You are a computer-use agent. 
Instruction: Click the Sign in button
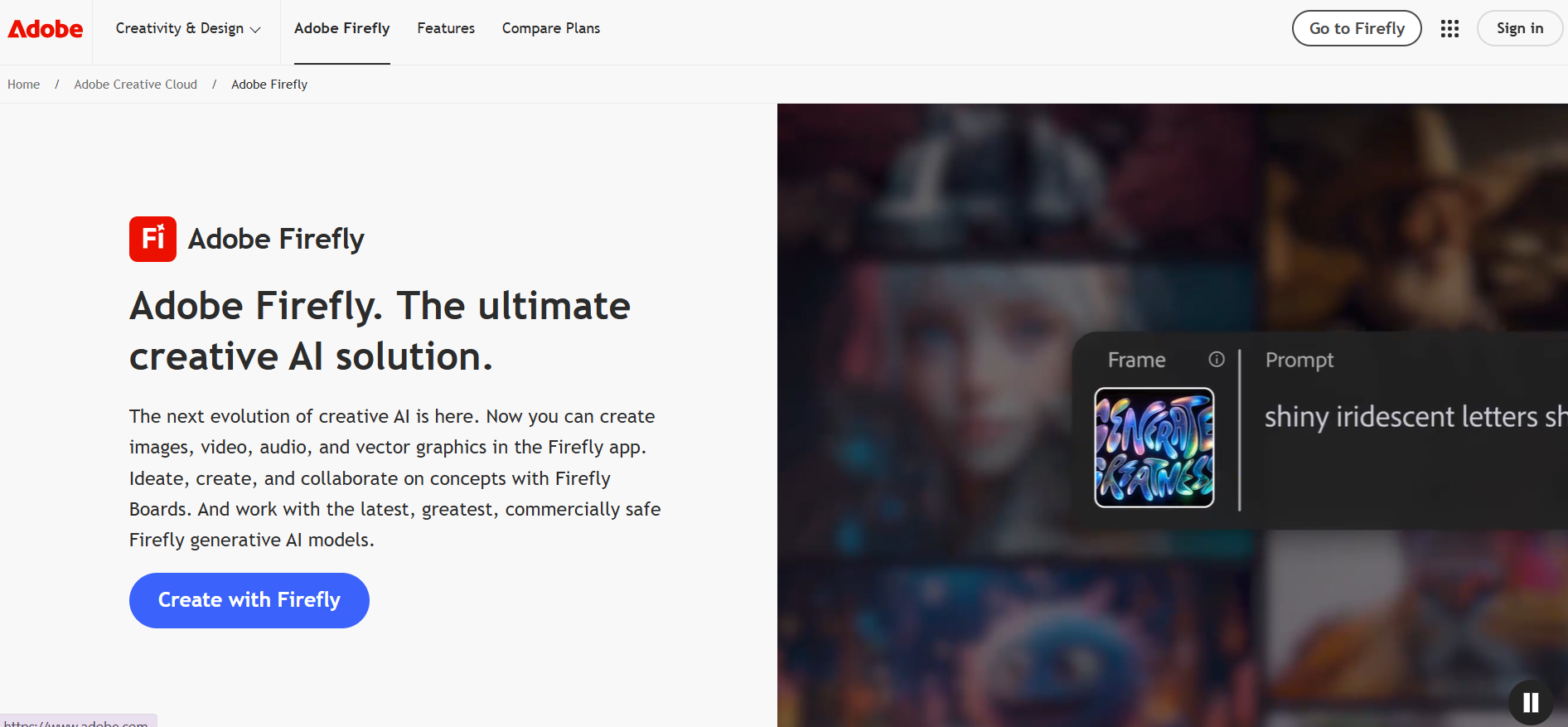click(x=1520, y=29)
